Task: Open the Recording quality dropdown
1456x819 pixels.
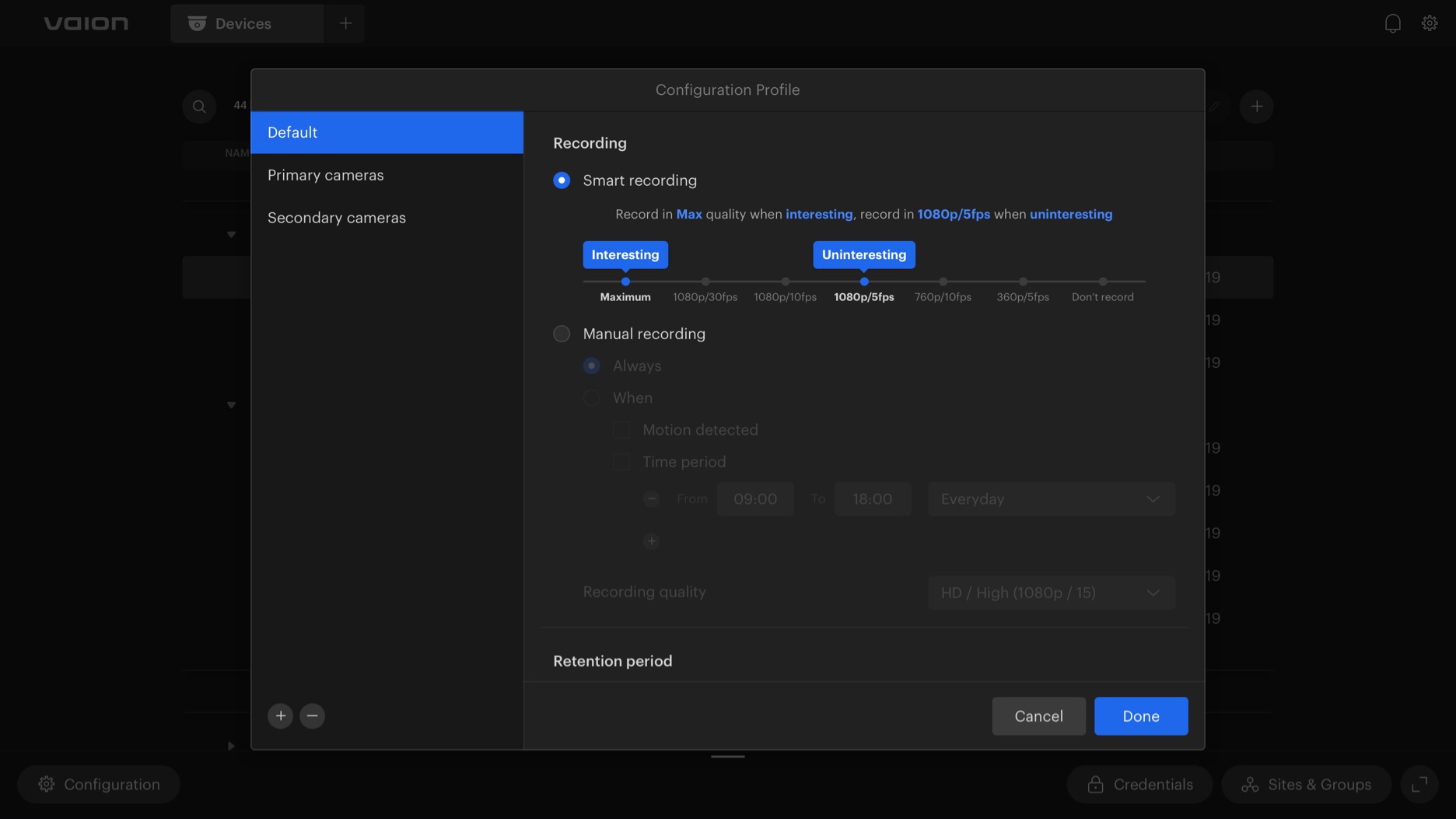Action: 1051,593
